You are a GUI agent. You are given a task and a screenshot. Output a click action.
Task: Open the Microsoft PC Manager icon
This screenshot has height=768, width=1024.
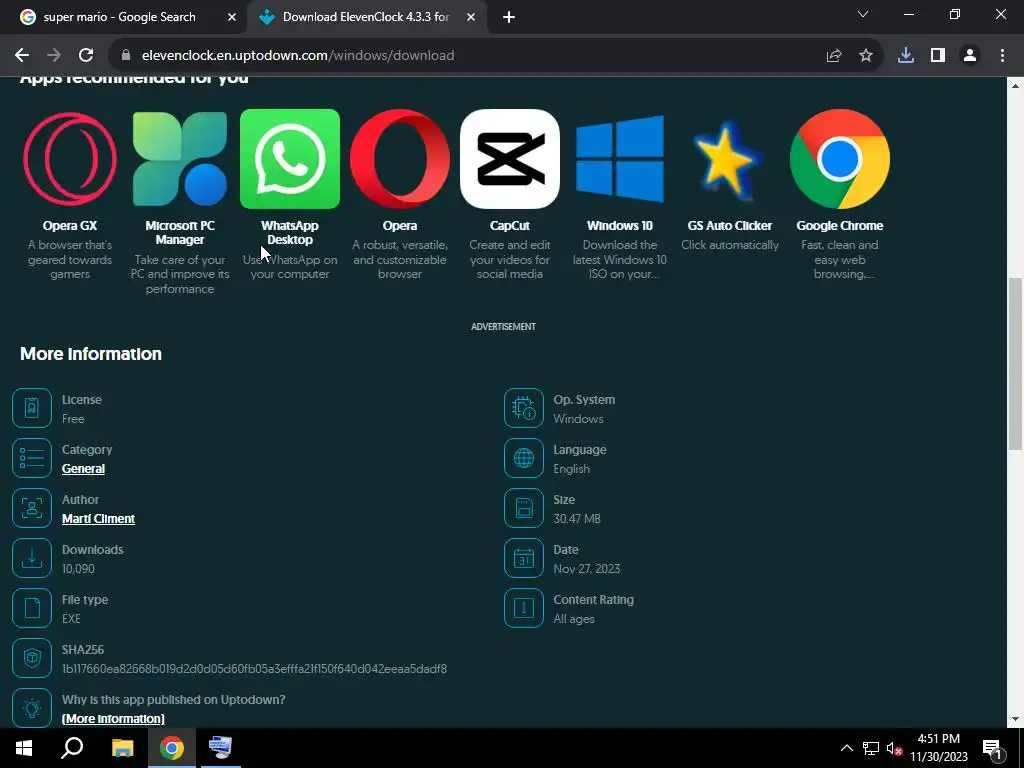(x=180, y=159)
